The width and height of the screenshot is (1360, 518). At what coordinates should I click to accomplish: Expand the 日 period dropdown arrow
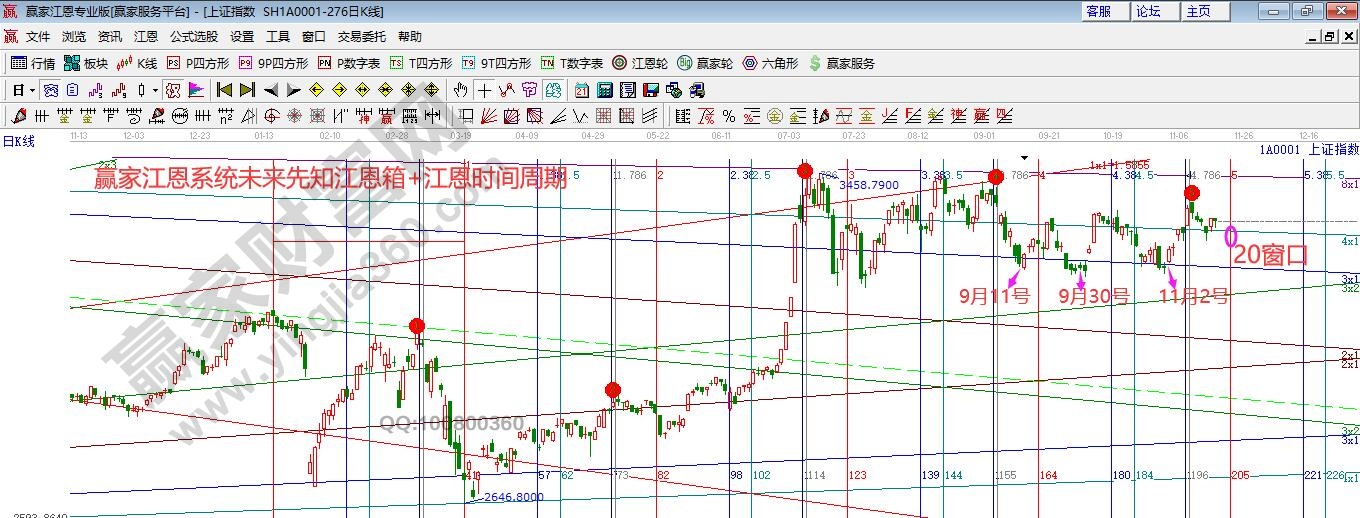31,90
